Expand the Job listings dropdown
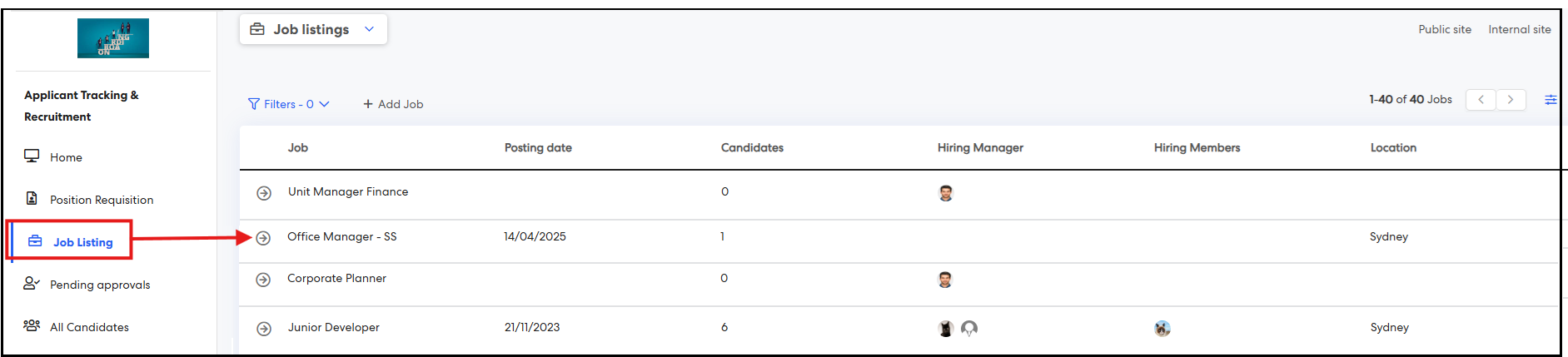Screen dimensions: 1568x357 tap(313, 29)
